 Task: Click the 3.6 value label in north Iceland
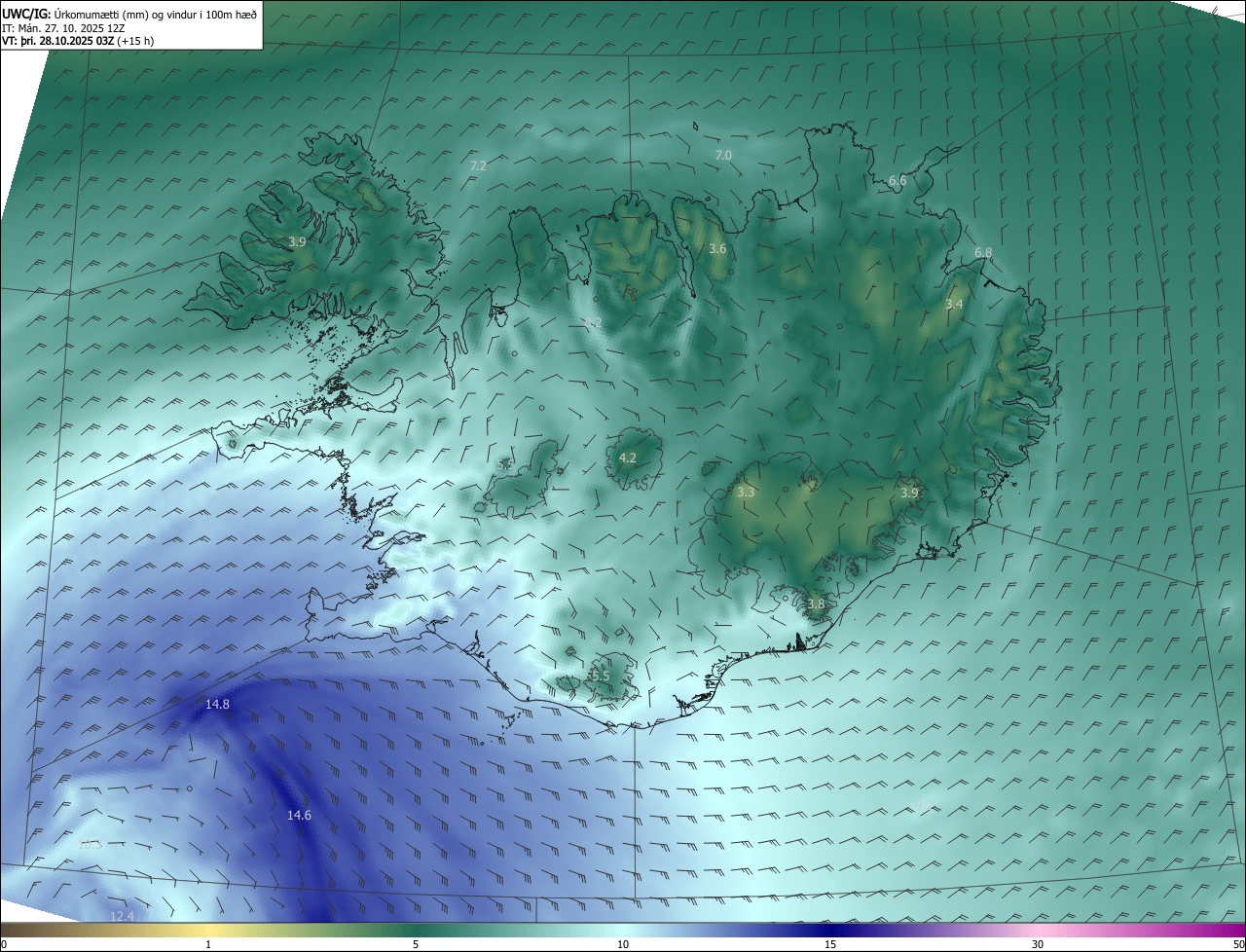[717, 248]
